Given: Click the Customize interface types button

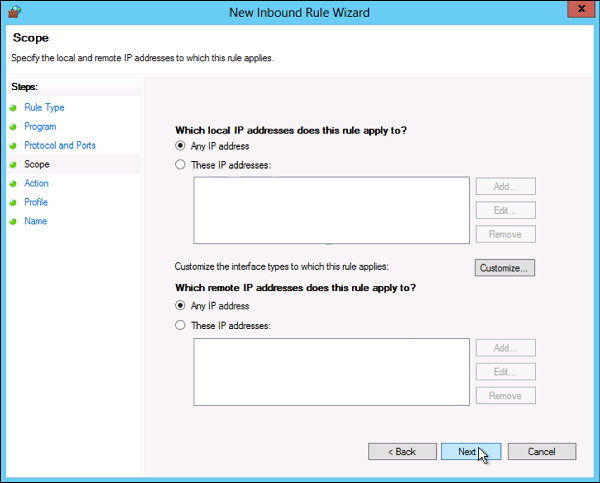Looking at the screenshot, I should point(505,268).
